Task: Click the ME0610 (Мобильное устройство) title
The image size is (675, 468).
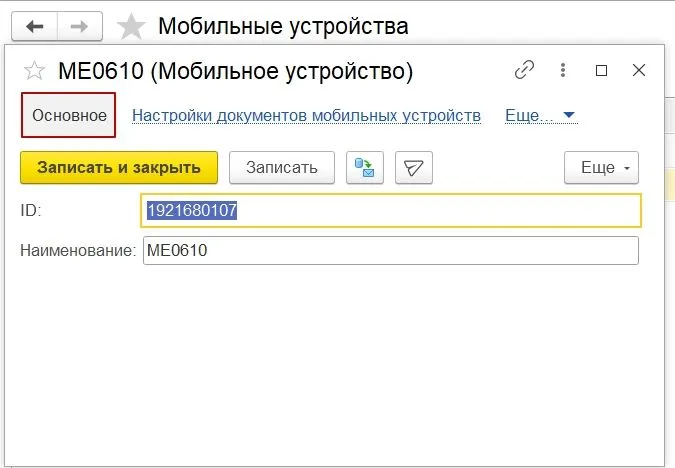Action: (x=235, y=72)
